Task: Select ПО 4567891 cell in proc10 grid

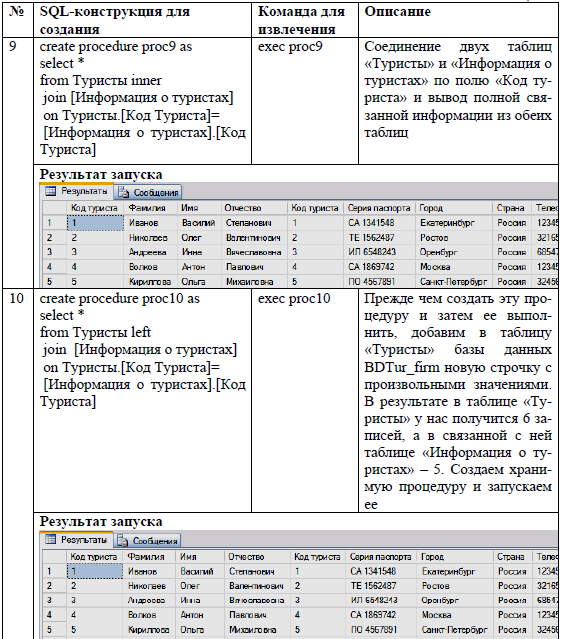Action: coord(381,630)
